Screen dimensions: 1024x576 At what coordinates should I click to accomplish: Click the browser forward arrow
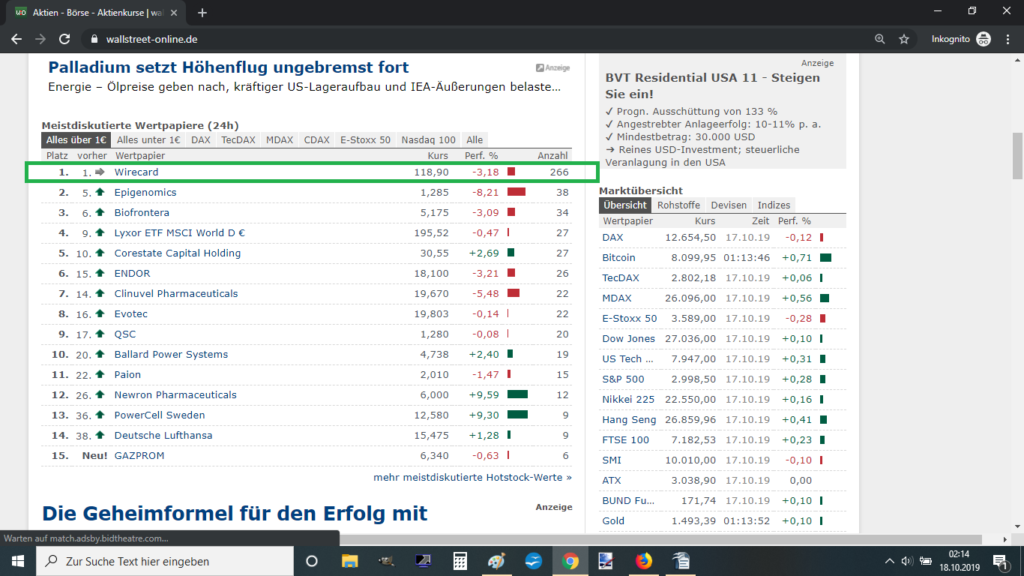coord(40,39)
